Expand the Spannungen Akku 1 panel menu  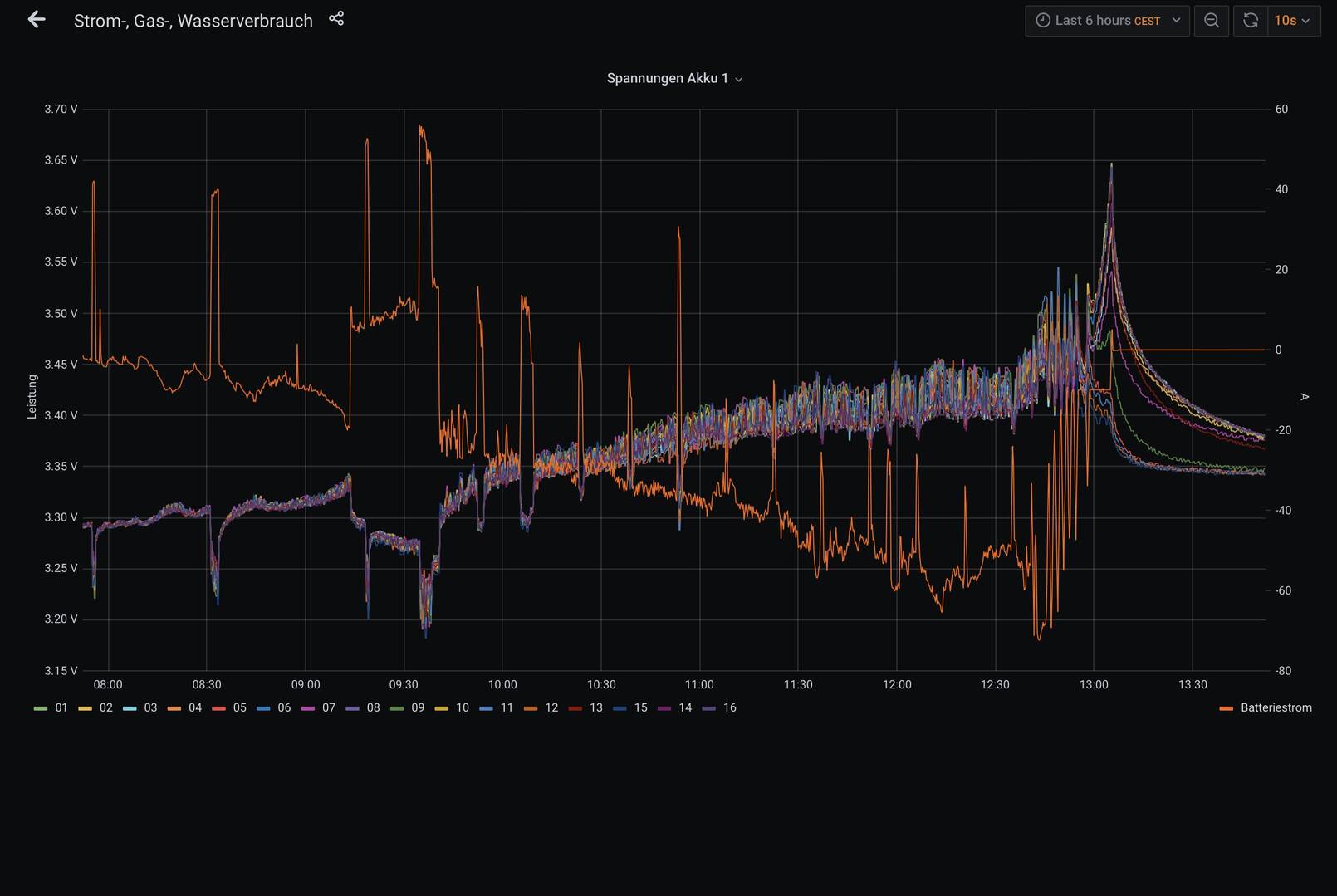(x=674, y=78)
